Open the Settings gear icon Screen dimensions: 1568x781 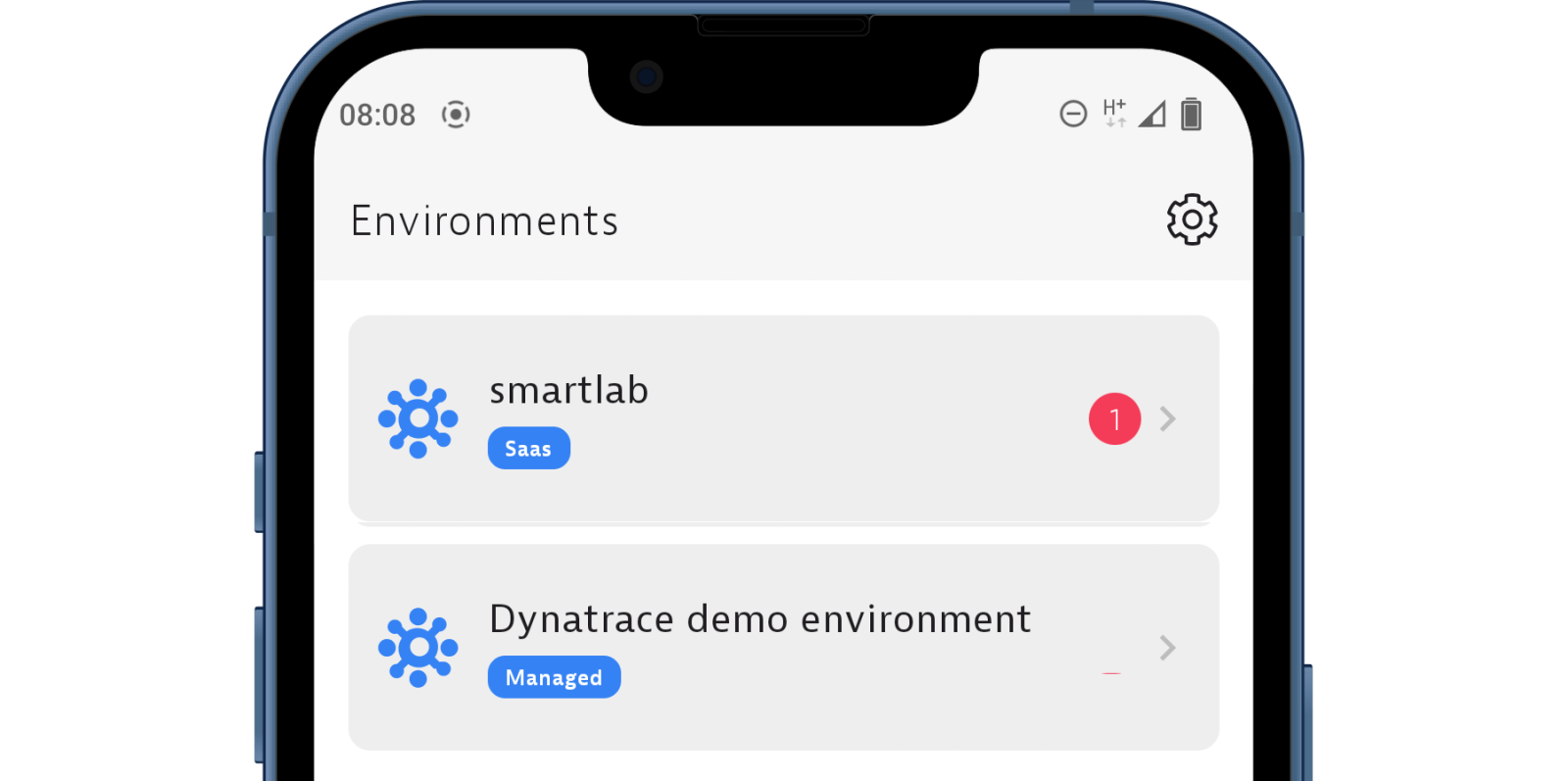[1192, 220]
